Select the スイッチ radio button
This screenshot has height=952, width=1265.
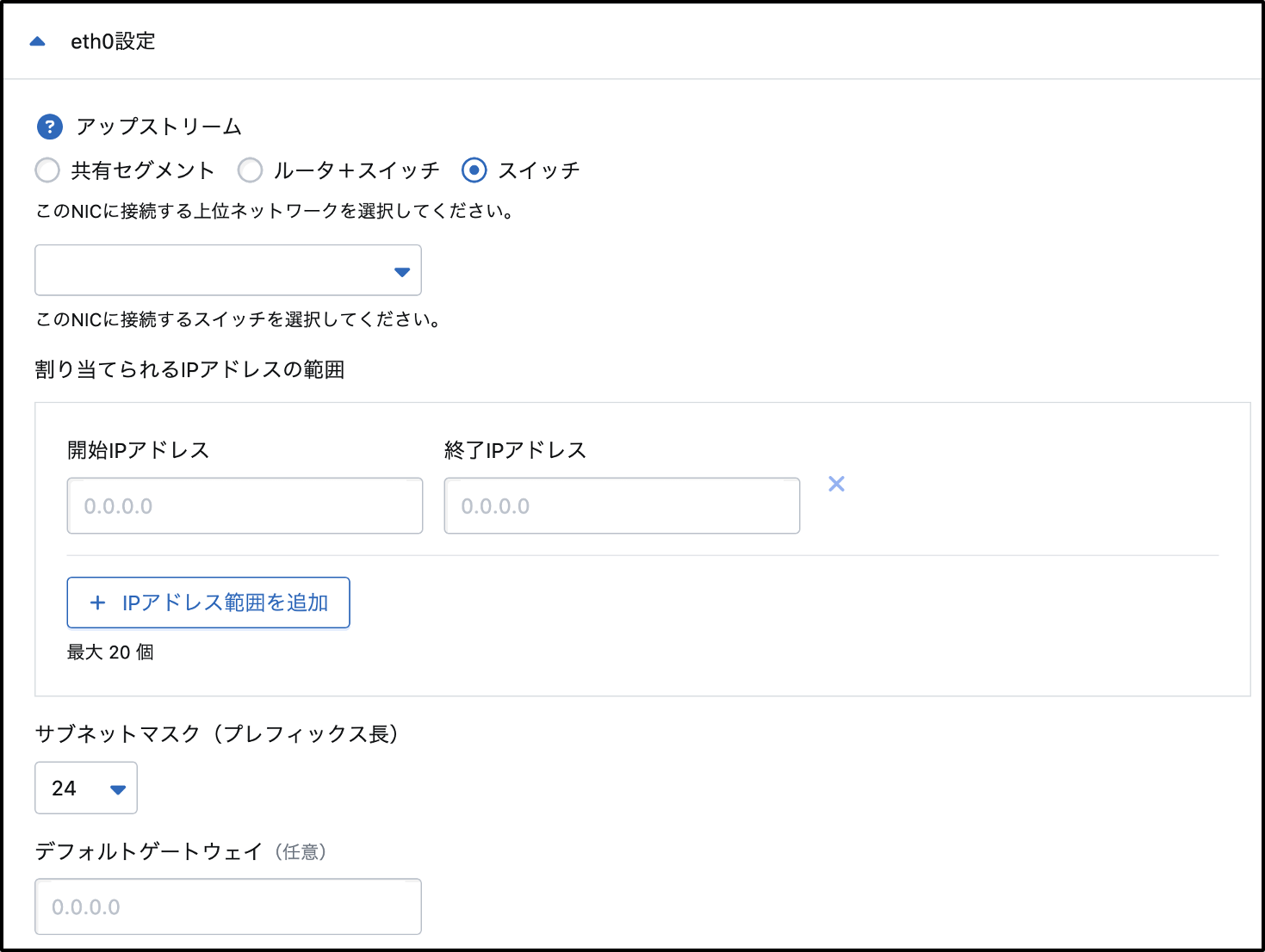coord(474,170)
